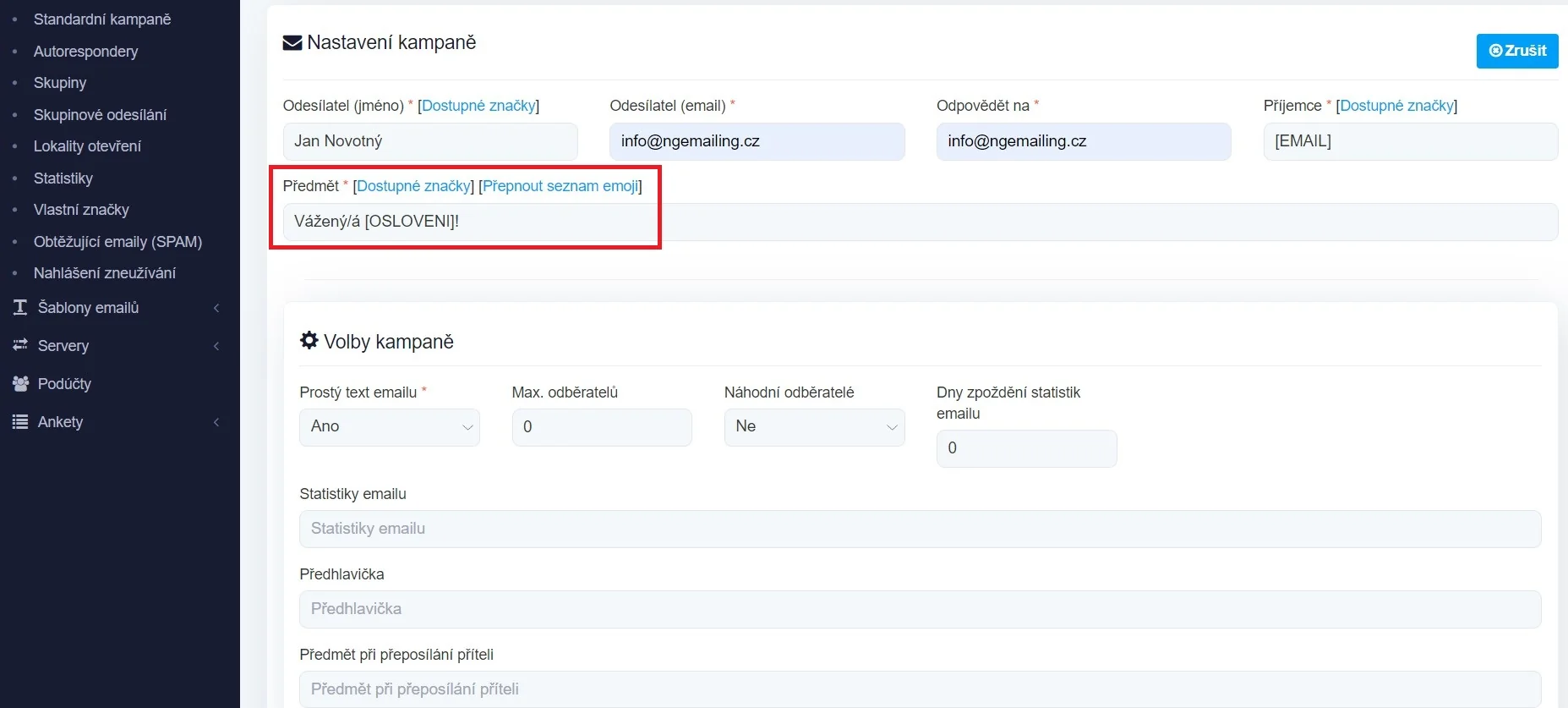Open Dostupné značky link next to Předmět
The height and width of the screenshot is (708, 1568).
pos(413,186)
